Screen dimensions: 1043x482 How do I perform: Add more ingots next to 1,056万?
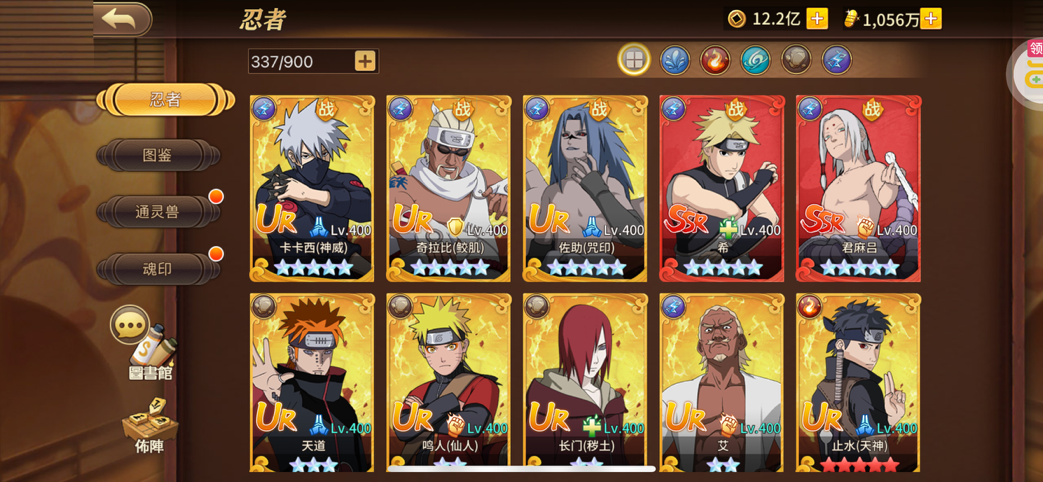[931, 19]
